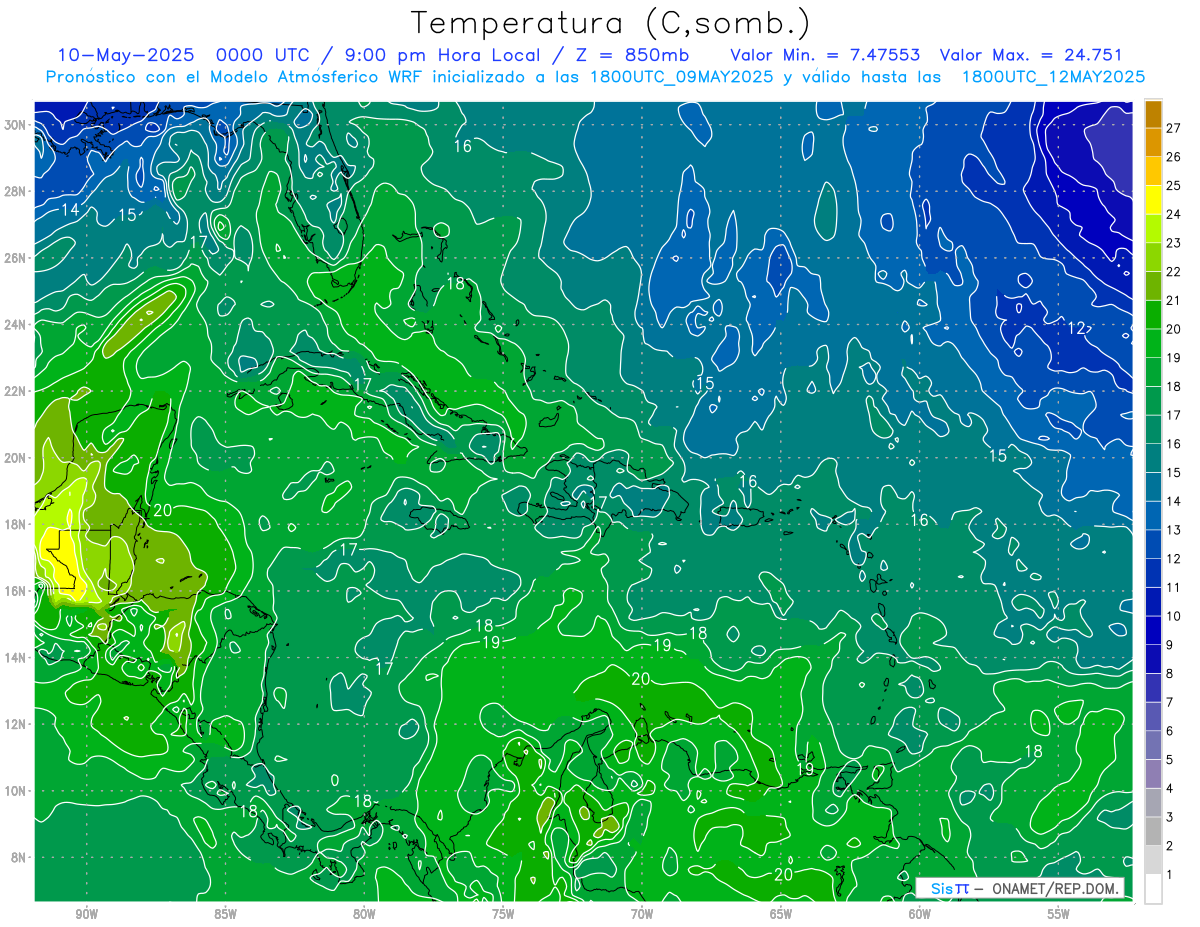Click the SisPi ONAMET/REP.DOM. logo box
The height and width of the screenshot is (927, 1200).
click(x=1020, y=888)
